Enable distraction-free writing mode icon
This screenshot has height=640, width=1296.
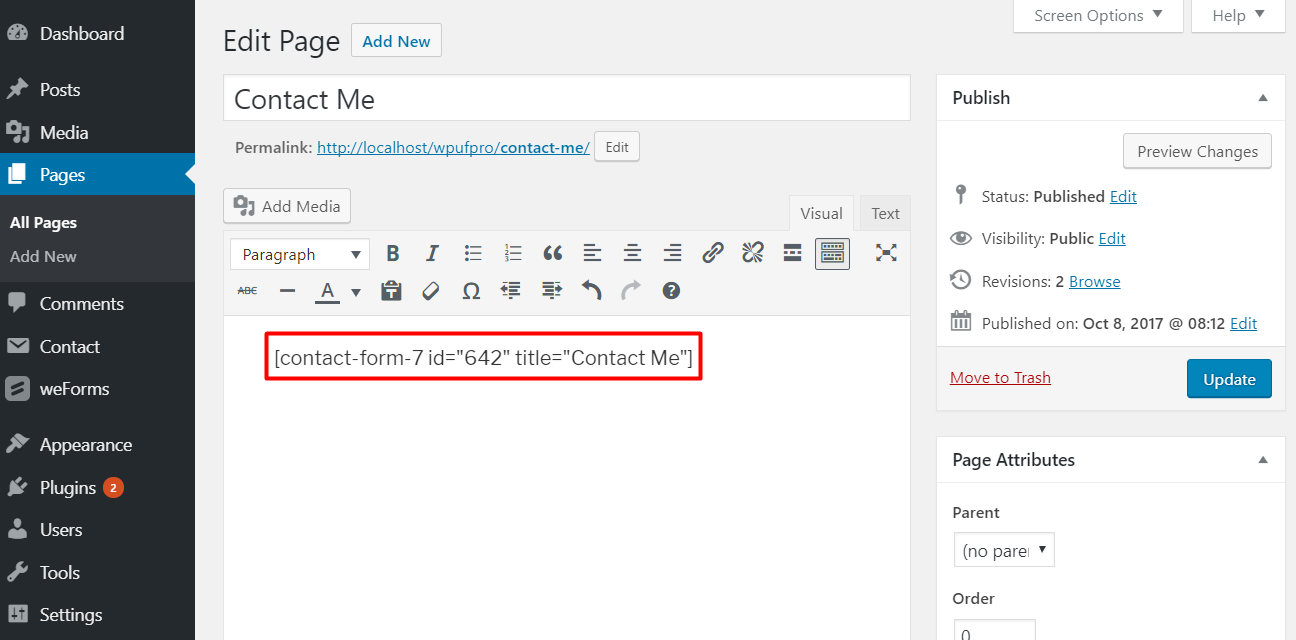886,253
